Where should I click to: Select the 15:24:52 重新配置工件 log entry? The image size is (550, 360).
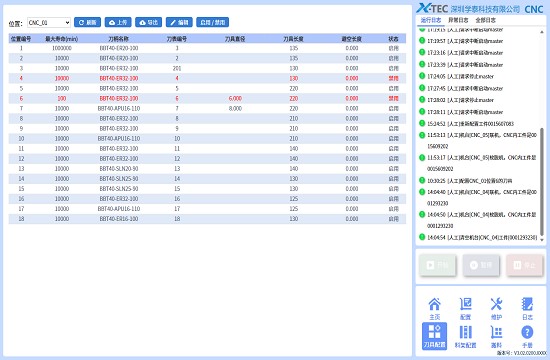click(470, 124)
